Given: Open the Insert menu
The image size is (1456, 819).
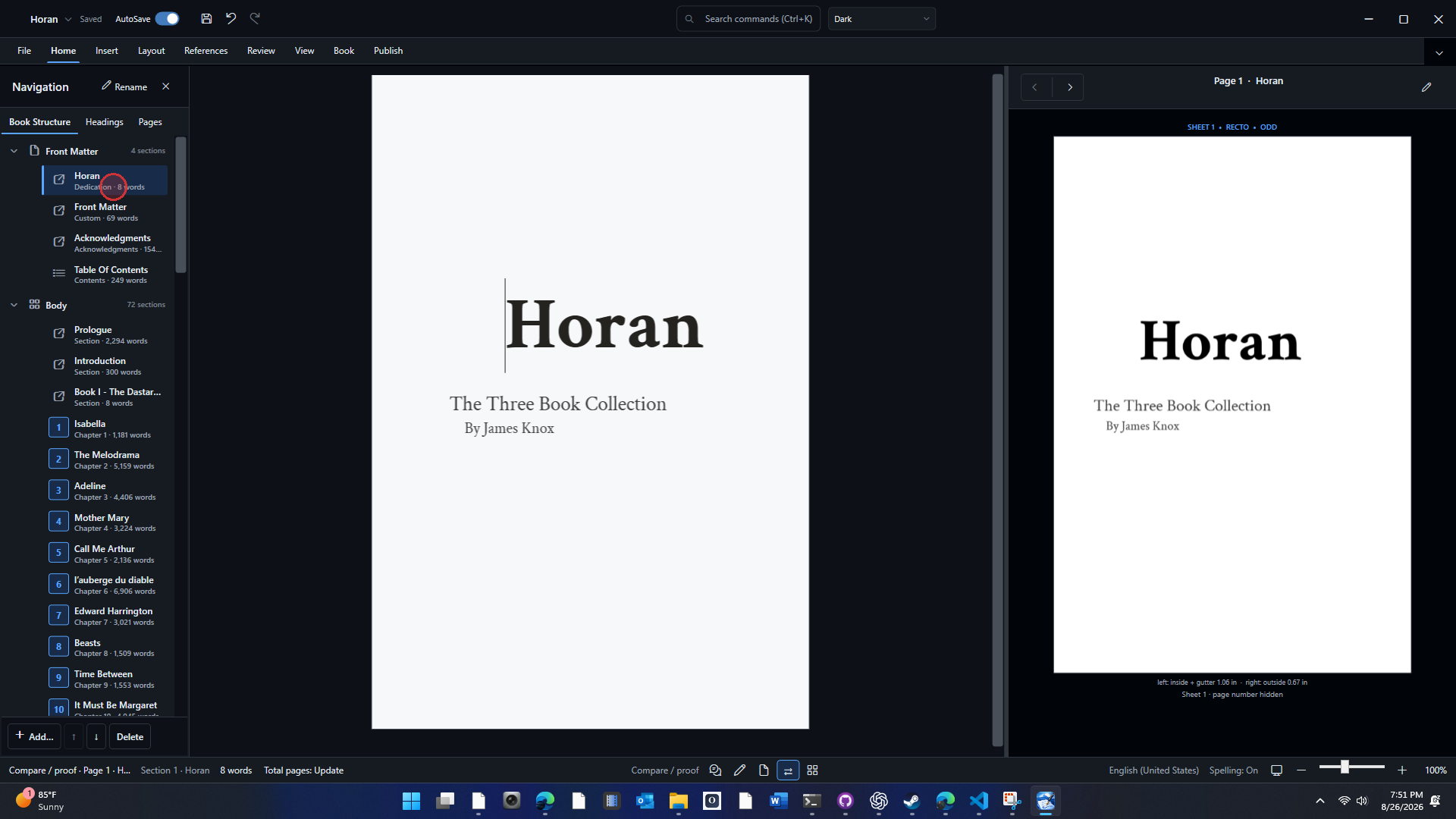Looking at the screenshot, I should [107, 51].
